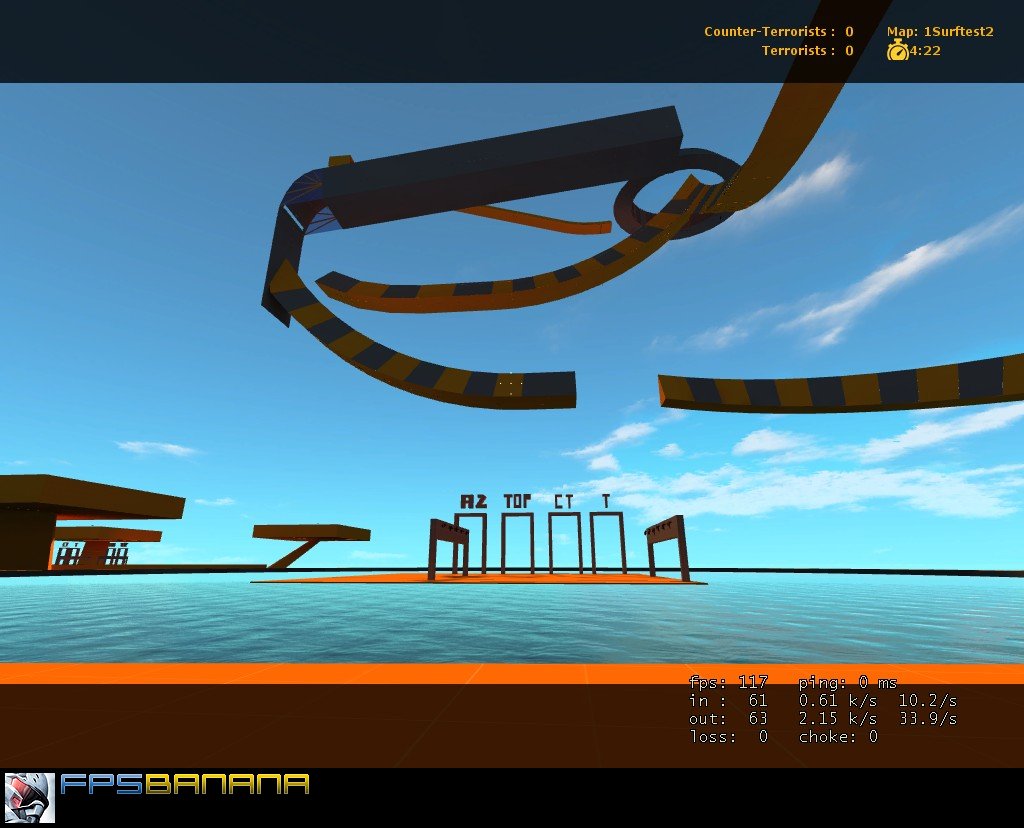Click the "in : 61" netgraph value
1024x828 pixels.
coord(728,701)
